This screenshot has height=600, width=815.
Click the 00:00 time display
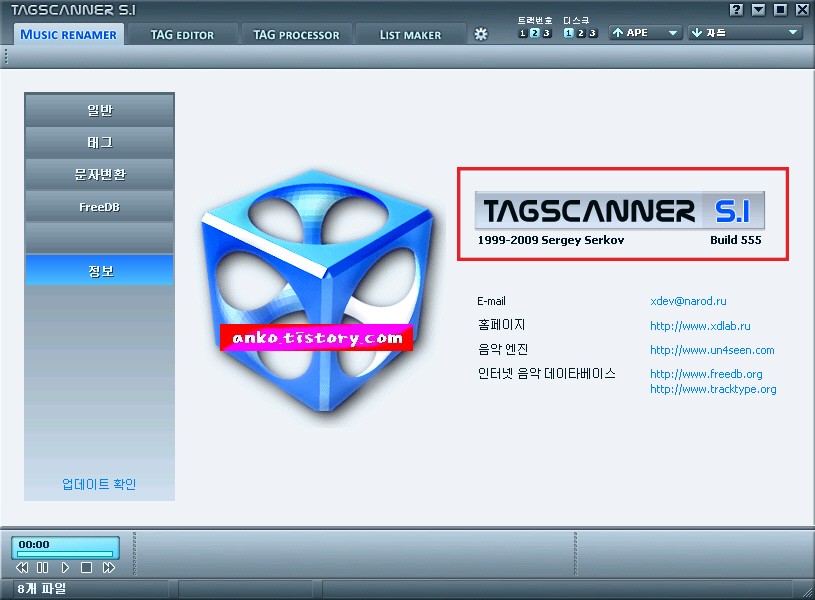point(34,544)
